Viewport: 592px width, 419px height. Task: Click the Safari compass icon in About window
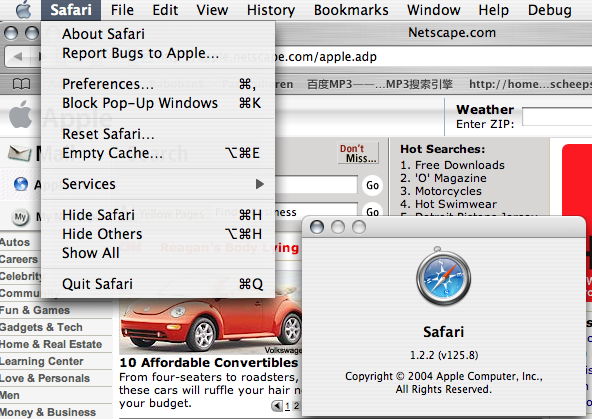click(443, 276)
